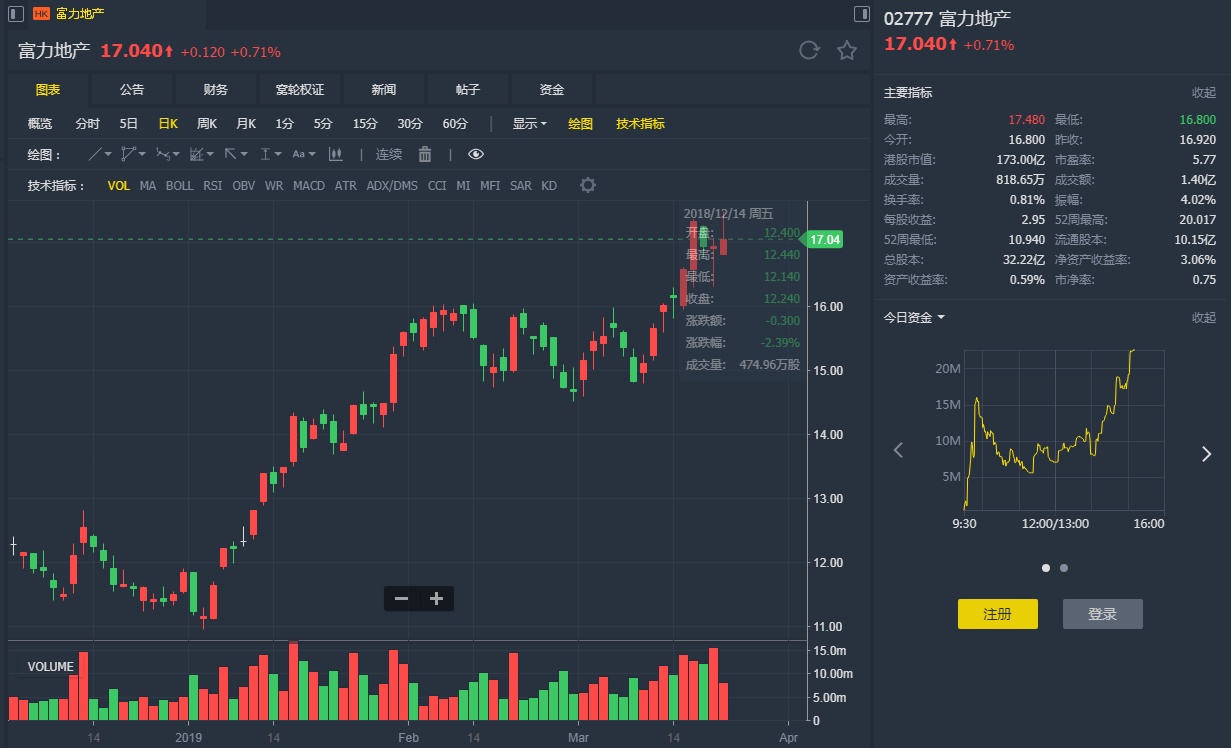Click the yellow 注册 button
The height and width of the screenshot is (748, 1231).
(997, 614)
